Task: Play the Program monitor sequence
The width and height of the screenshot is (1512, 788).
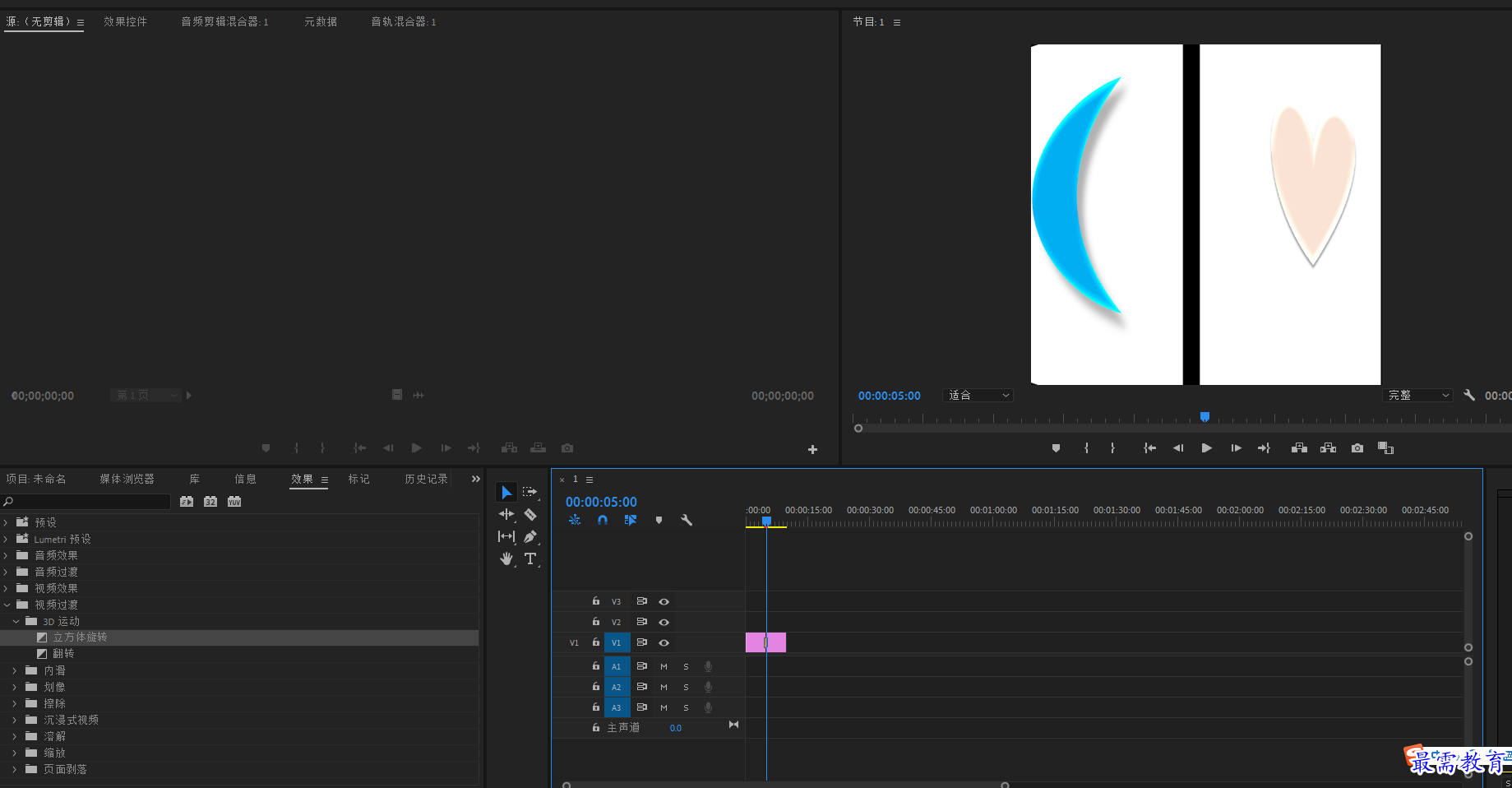Action: point(1207,448)
